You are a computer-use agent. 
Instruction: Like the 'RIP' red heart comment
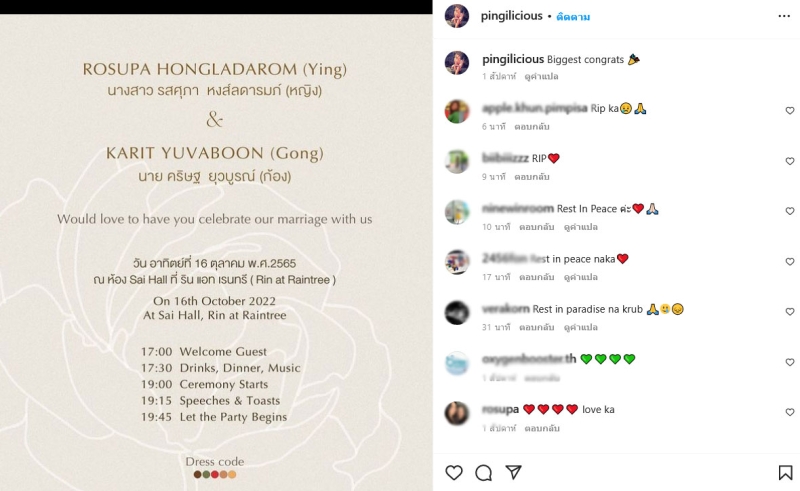[x=790, y=161]
